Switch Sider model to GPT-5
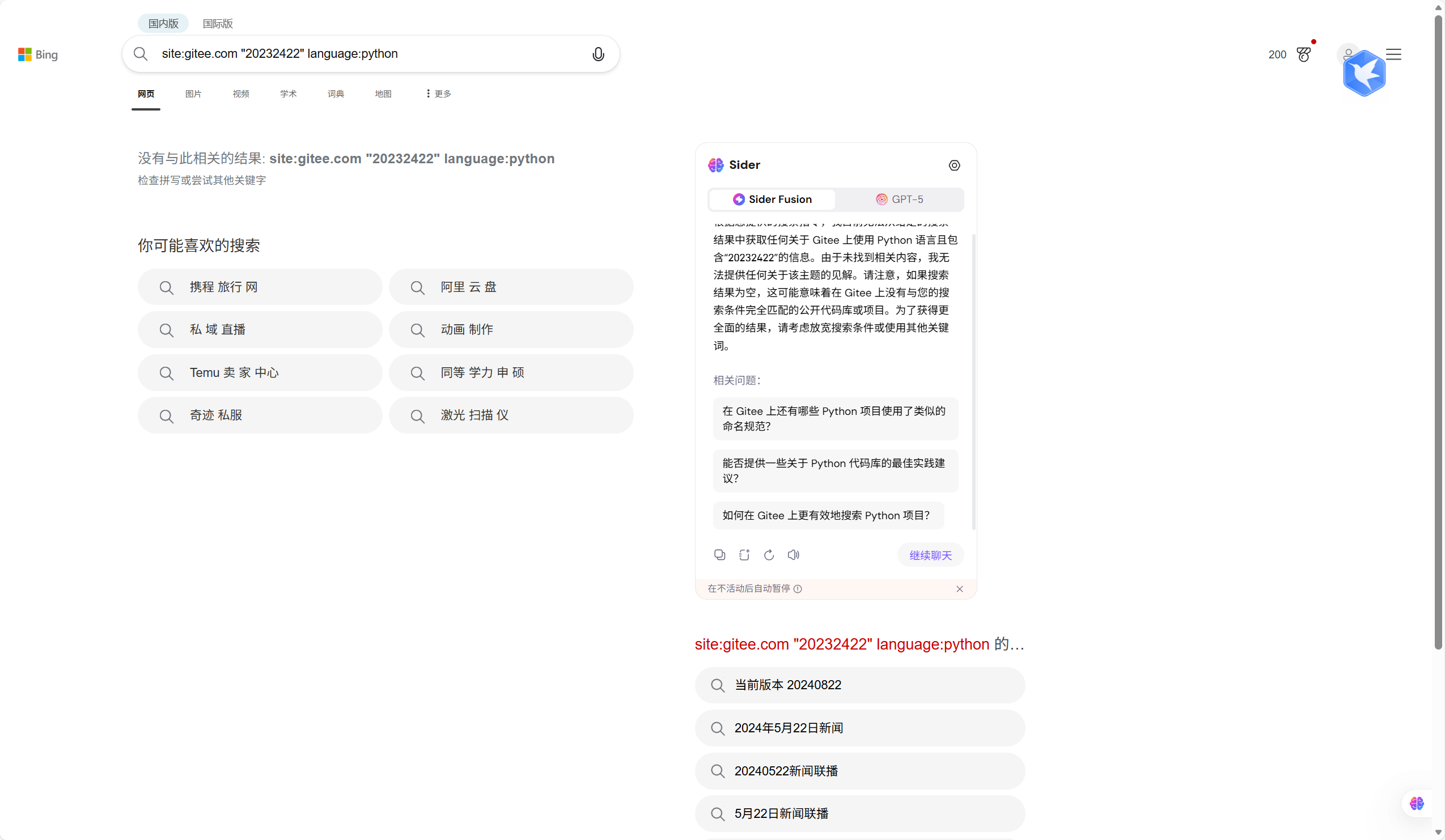Screen dimensions: 1445x840 [899, 199]
